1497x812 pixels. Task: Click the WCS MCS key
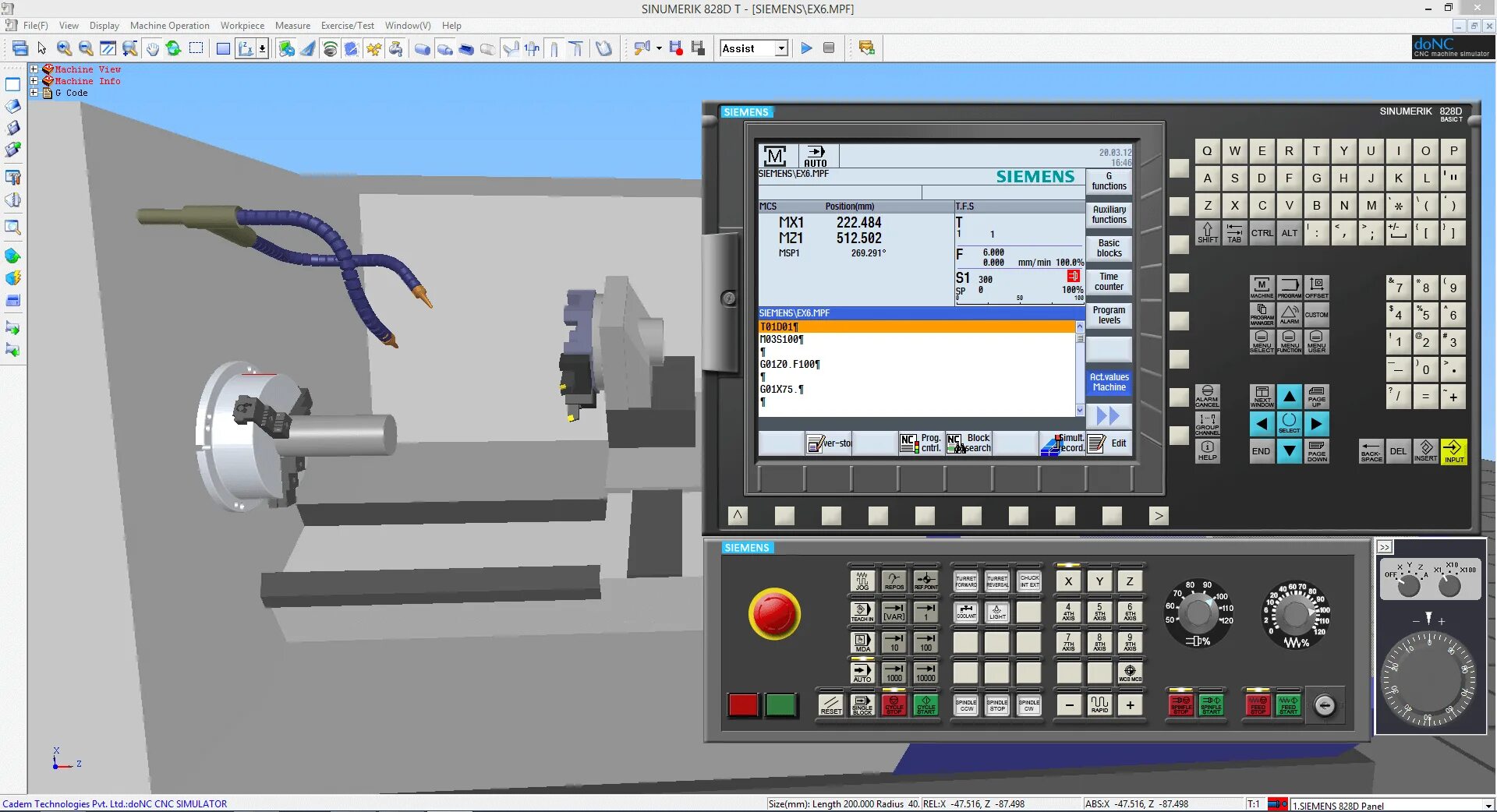1130,673
